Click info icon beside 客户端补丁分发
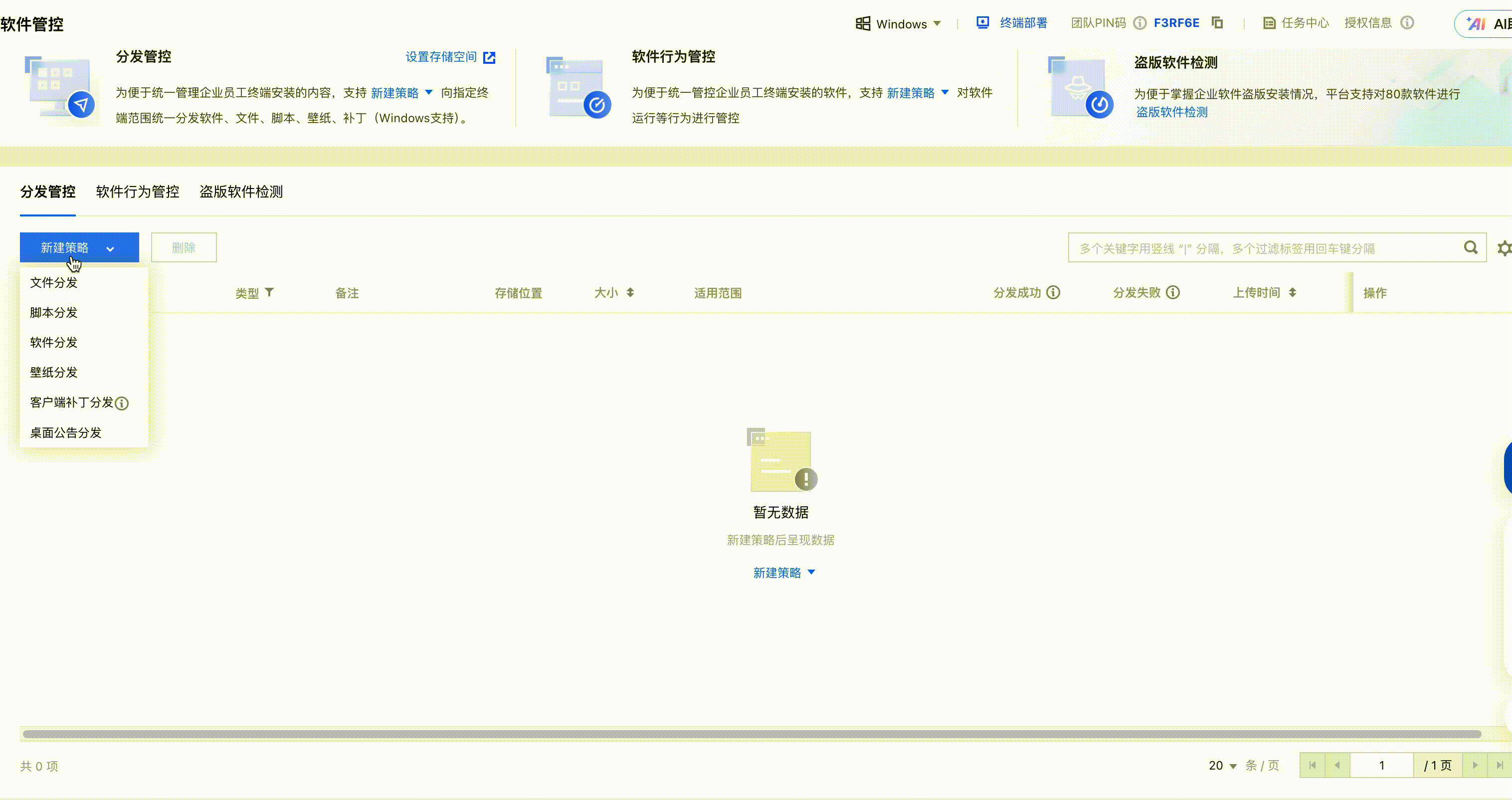 [122, 403]
